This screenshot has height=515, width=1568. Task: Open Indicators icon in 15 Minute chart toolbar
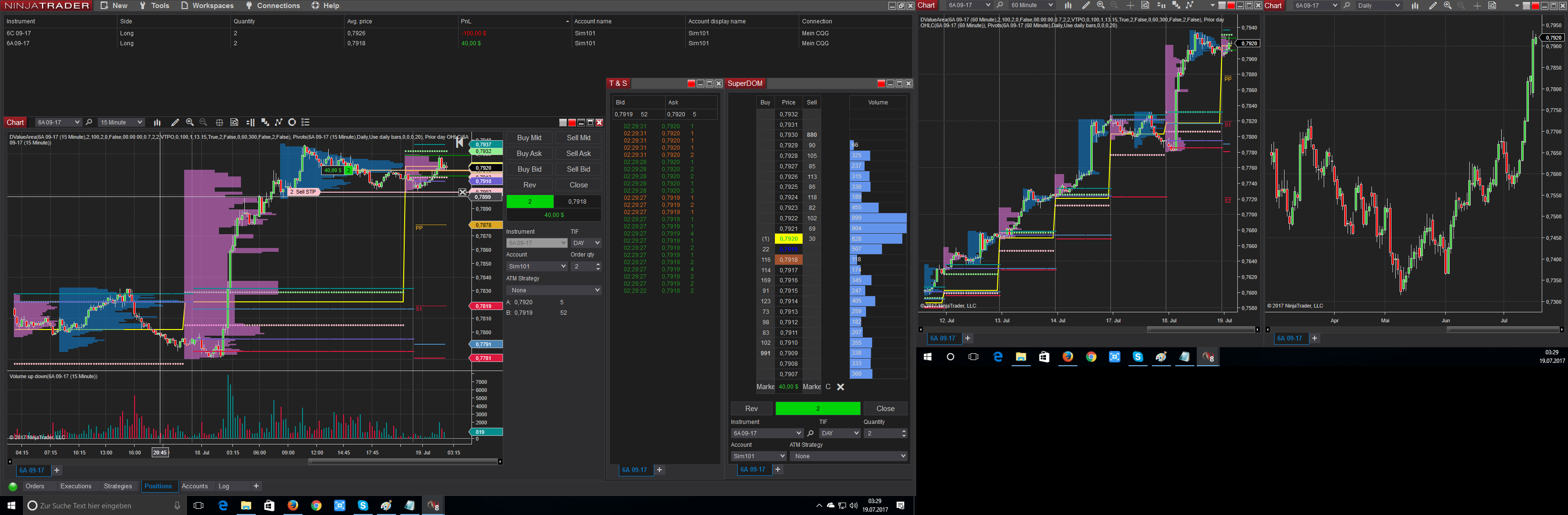pos(265,122)
